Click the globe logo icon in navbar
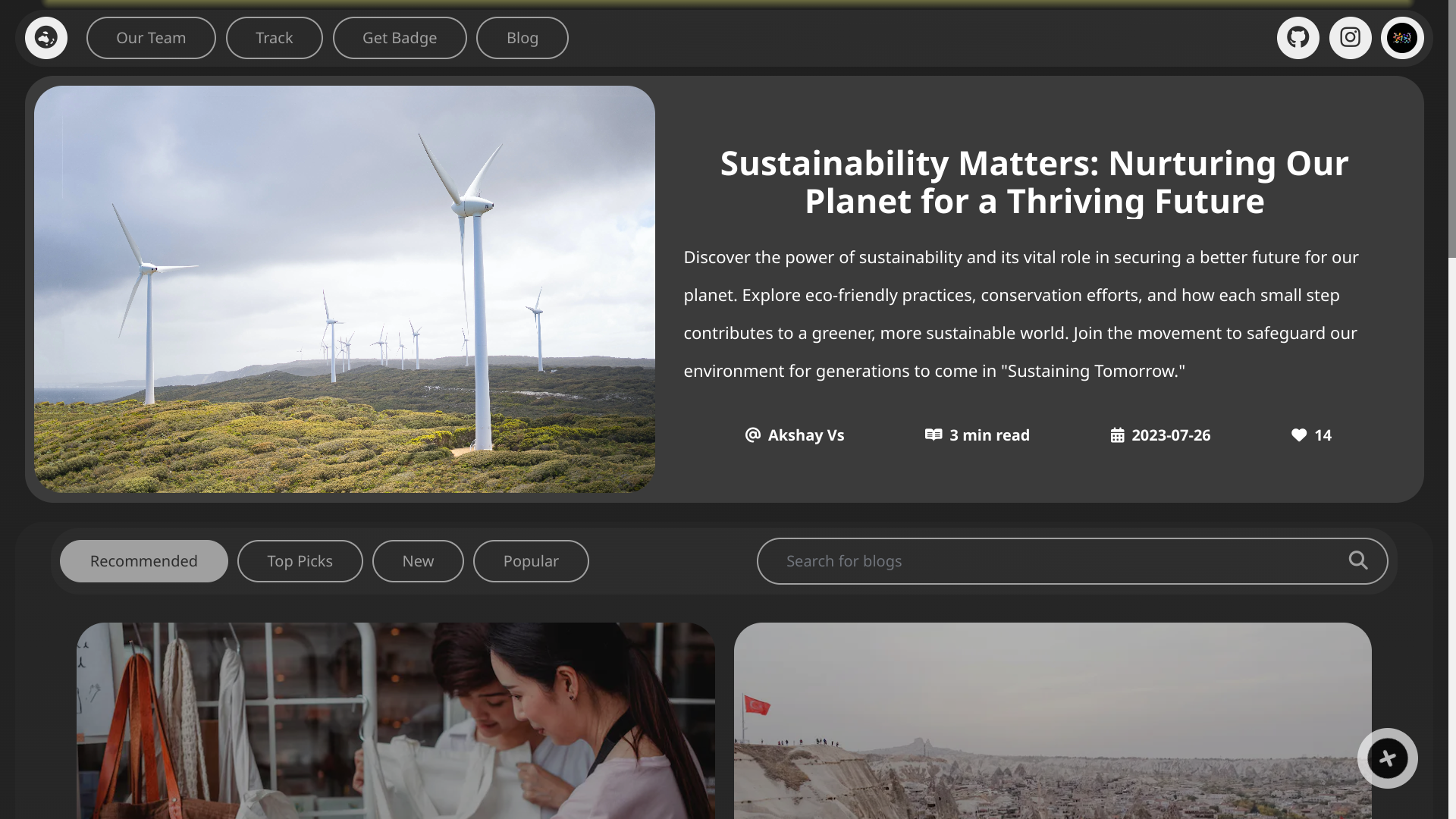Image resolution: width=1456 pixels, height=819 pixels. [x=46, y=38]
